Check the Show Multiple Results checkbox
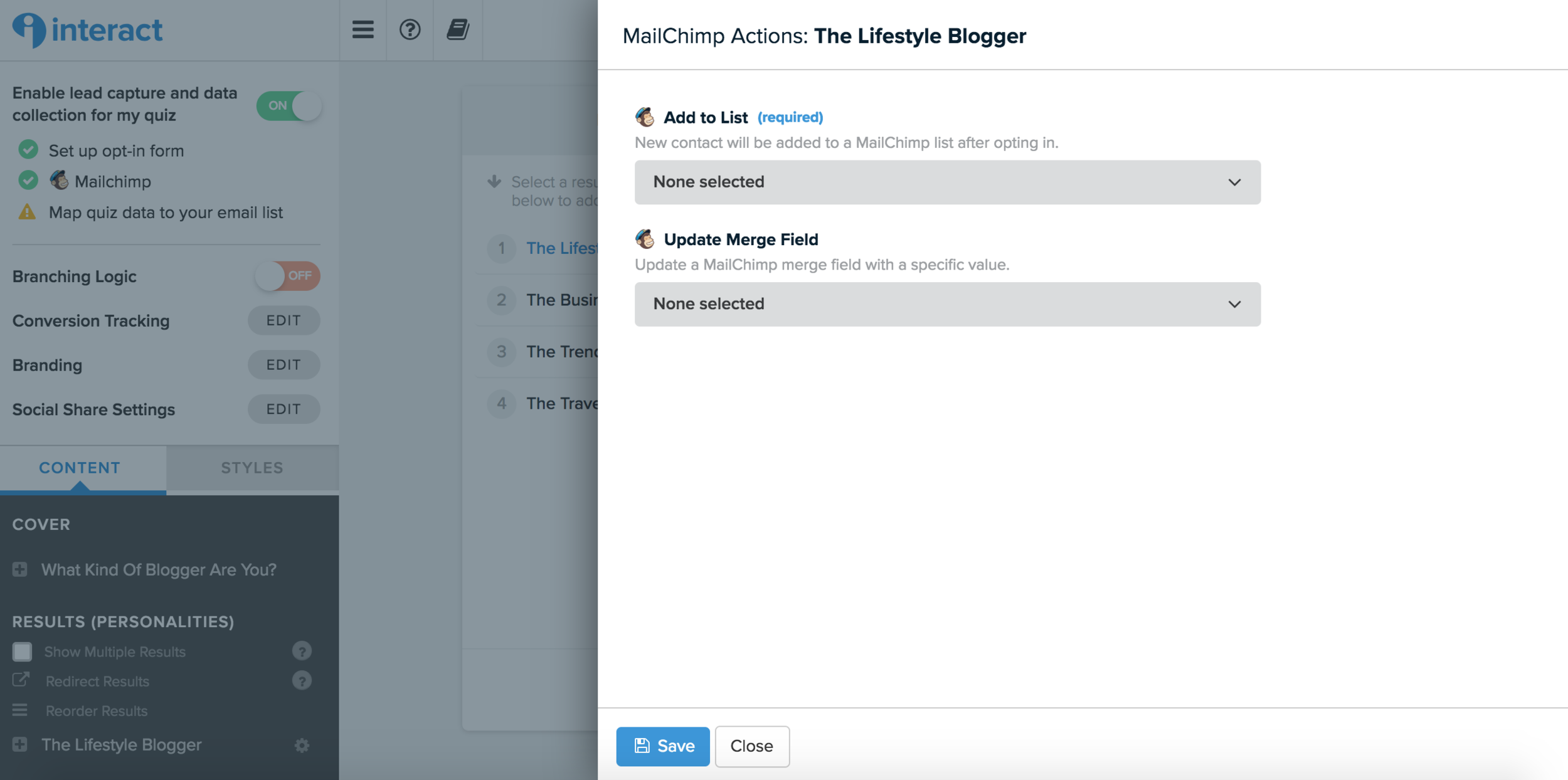This screenshot has width=1568, height=780. [22, 651]
